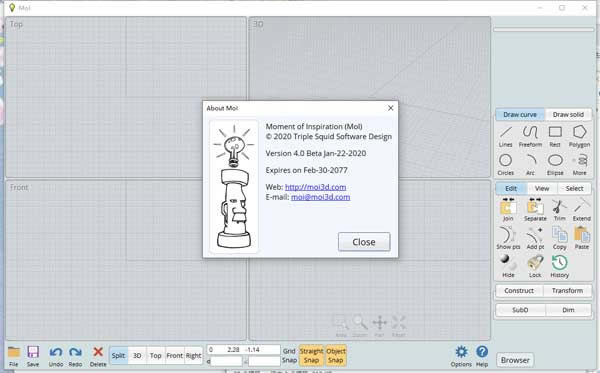Expand the Construct palette
This screenshot has width=600, height=373.
[519, 291]
